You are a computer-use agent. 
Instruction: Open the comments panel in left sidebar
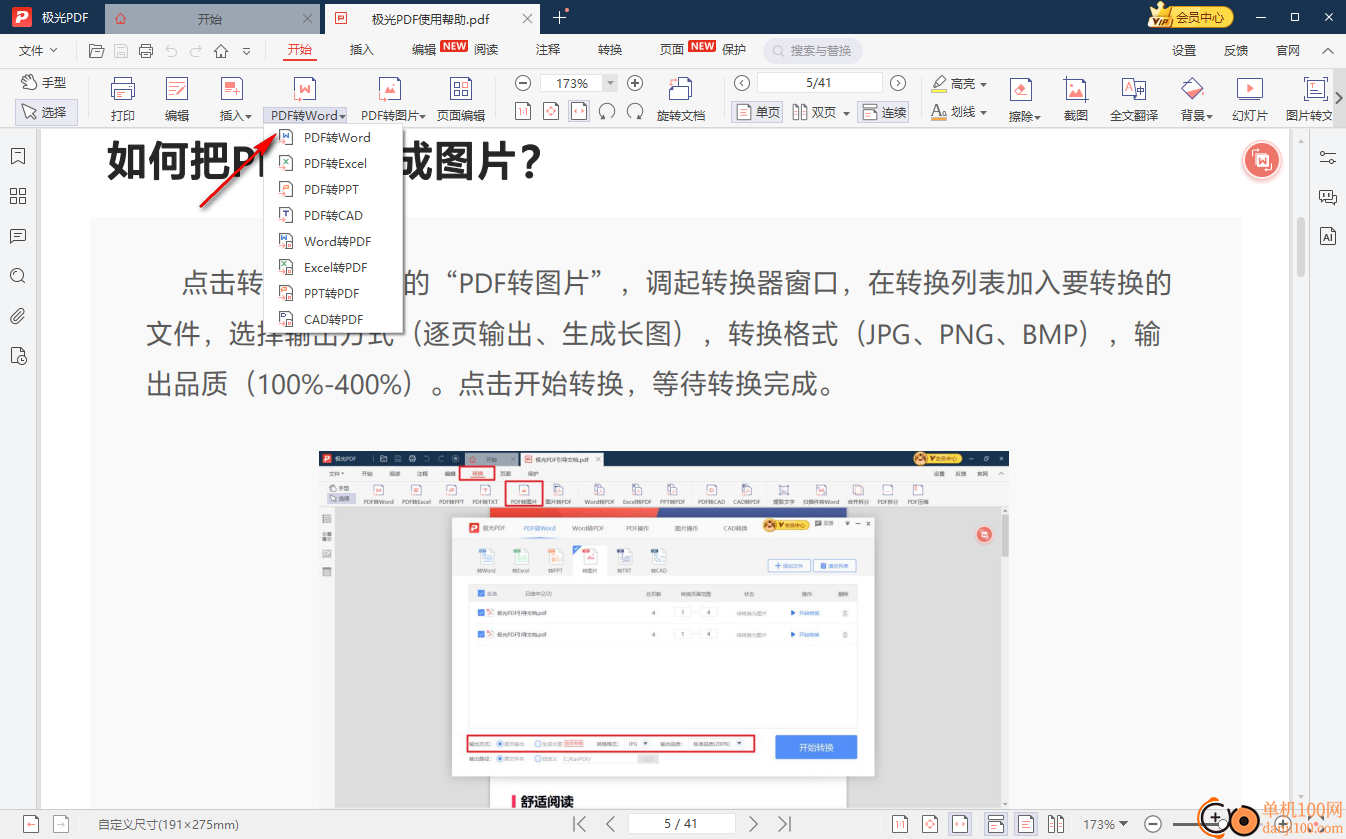(17, 236)
